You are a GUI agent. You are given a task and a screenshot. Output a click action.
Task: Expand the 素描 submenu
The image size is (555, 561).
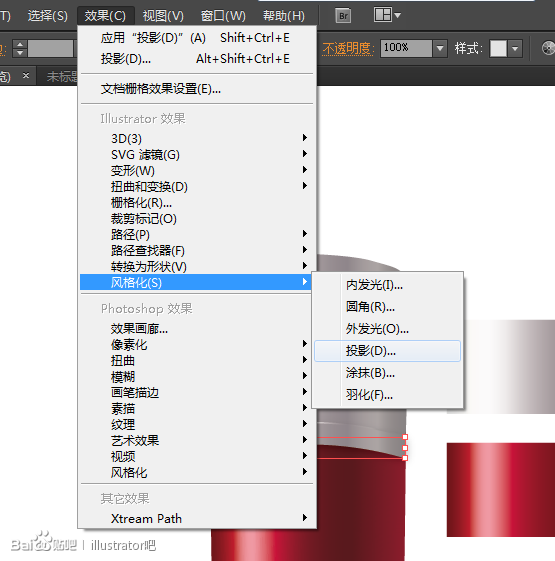[x=196, y=408]
